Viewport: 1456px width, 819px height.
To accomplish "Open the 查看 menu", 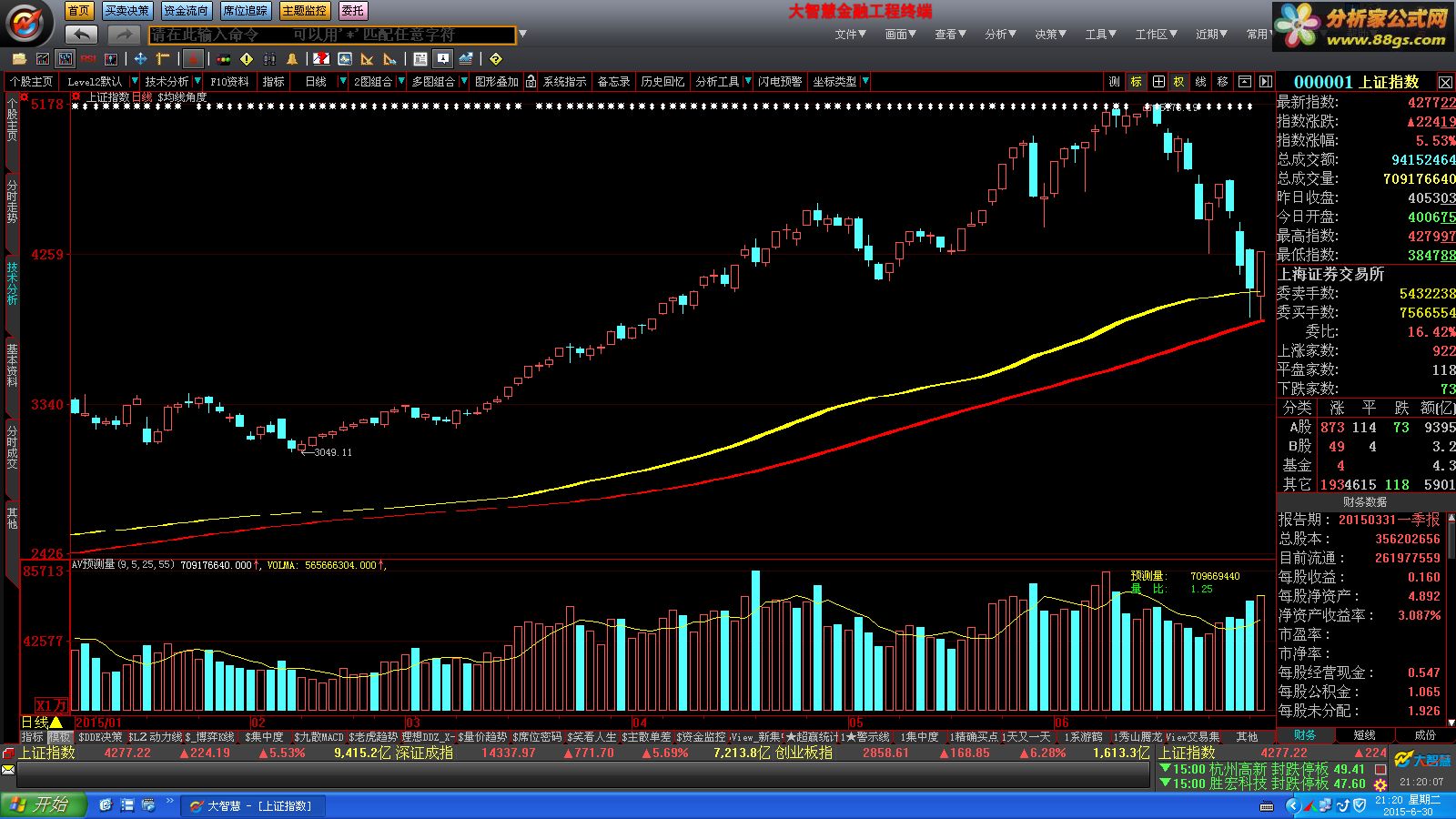I will [x=950, y=34].
